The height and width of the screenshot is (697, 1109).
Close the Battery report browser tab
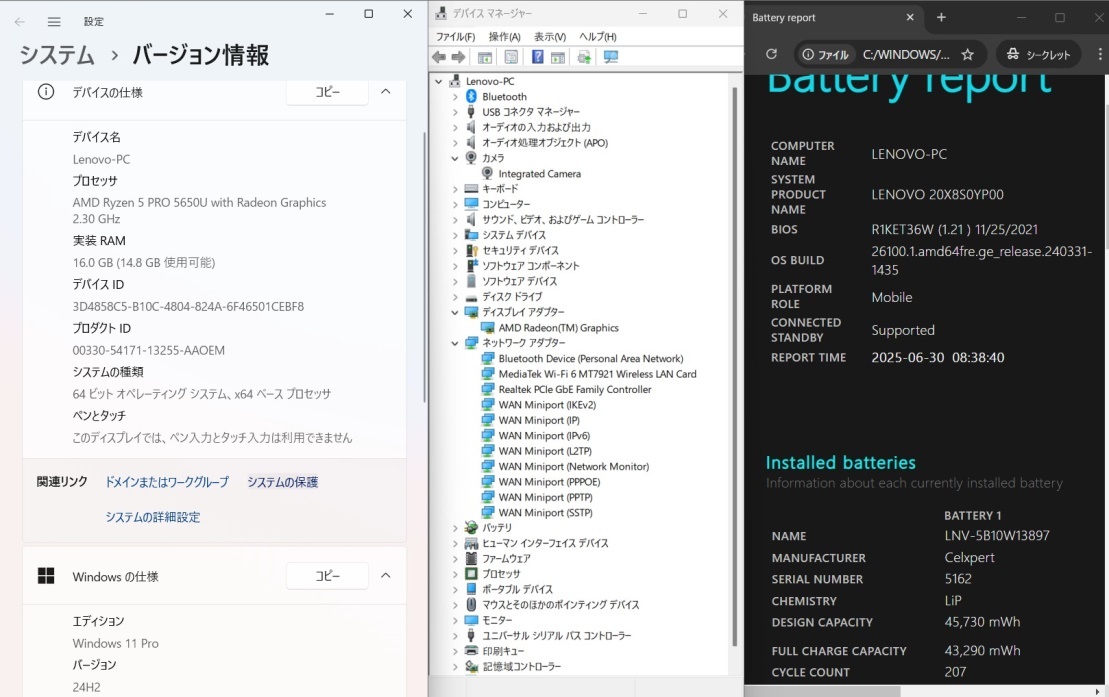(910, 18)
